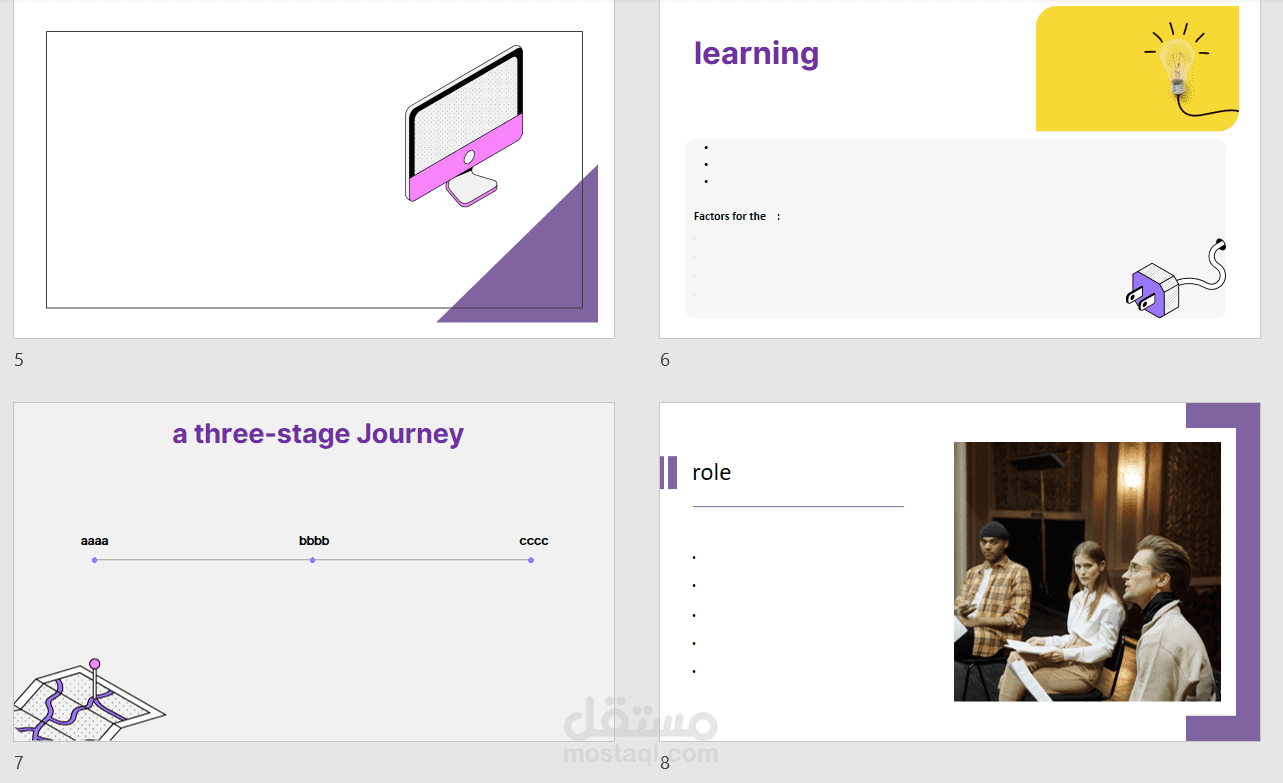Click the light bulb image on slide 6
Screen dimensions: 1283x783
tap(1137, 68)
